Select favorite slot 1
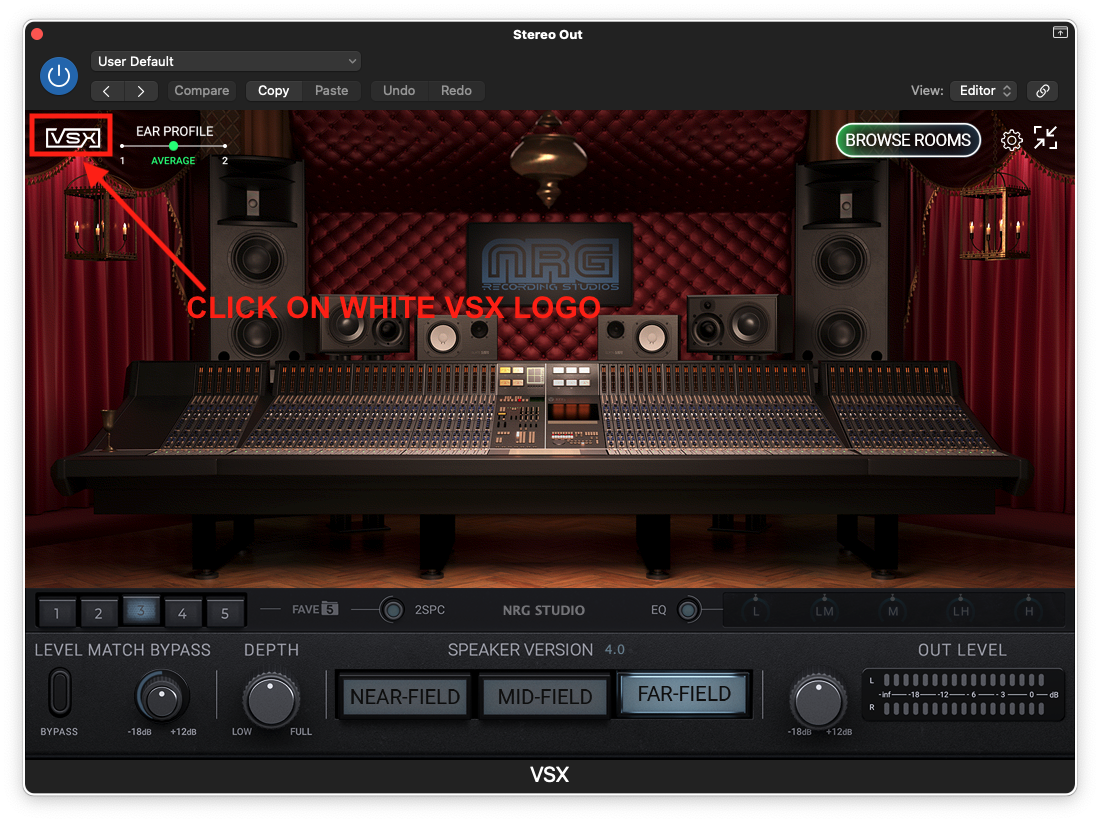Viewport: 1100px width, 823px height. click(57, 613)
